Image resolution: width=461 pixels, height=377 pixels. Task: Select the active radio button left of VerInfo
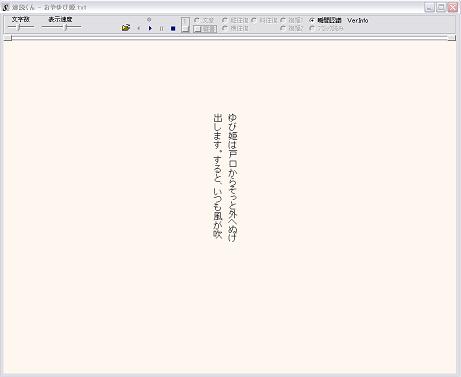(x=312, y=20)
